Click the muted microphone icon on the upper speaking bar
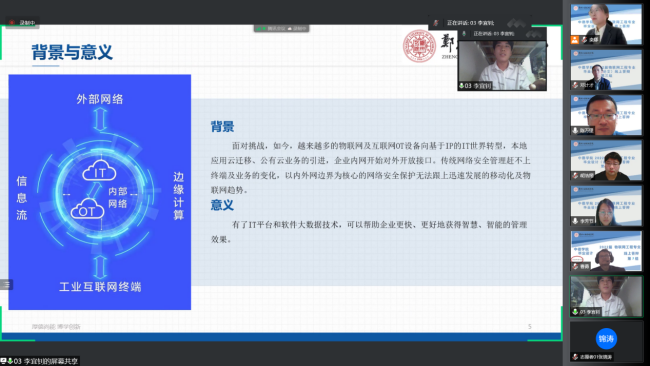Image resolution: width=650 pixels, height=366 pixels. [436, 23]
